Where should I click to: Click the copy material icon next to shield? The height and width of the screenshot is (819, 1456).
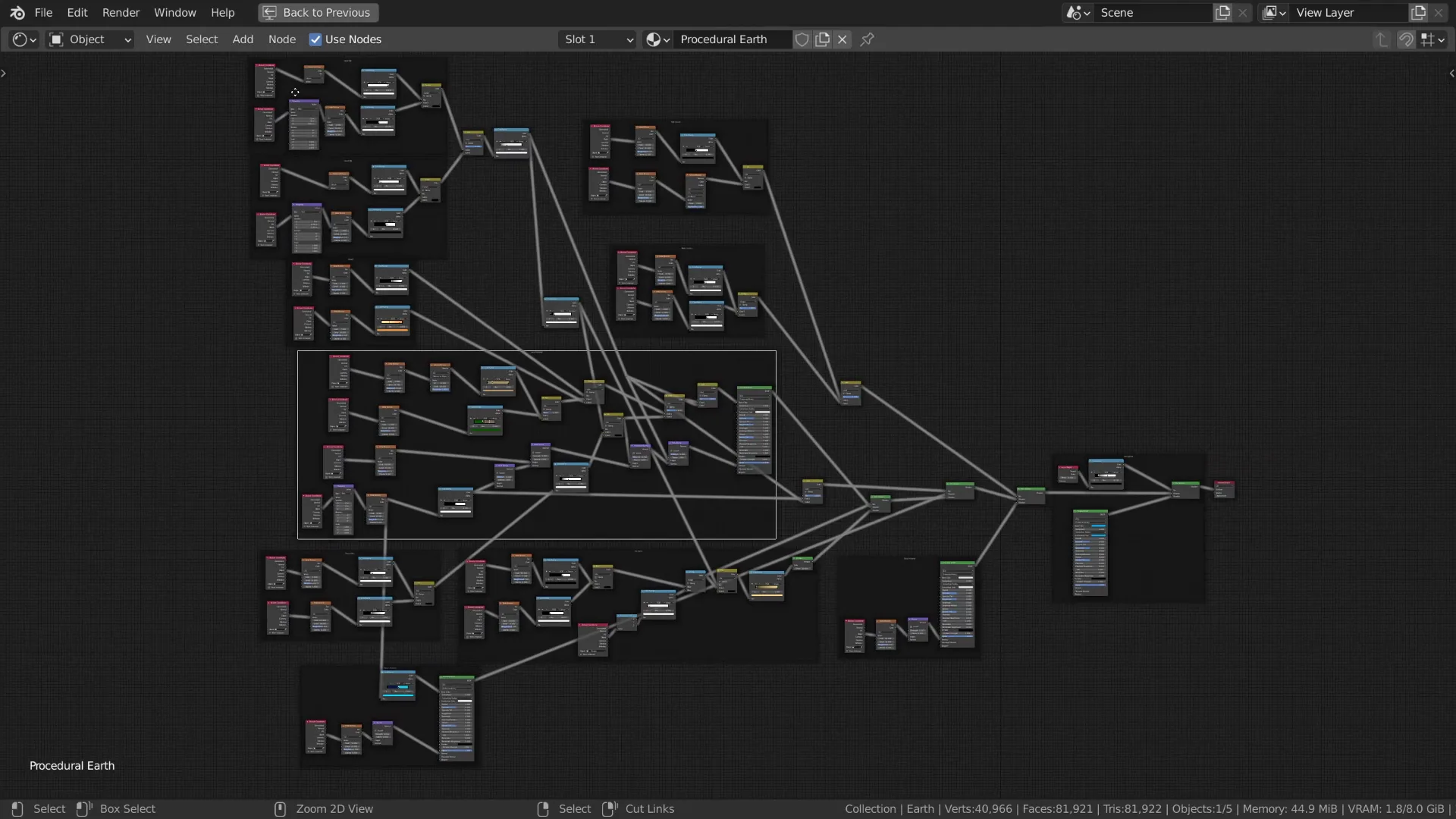[x=821, y=39]
